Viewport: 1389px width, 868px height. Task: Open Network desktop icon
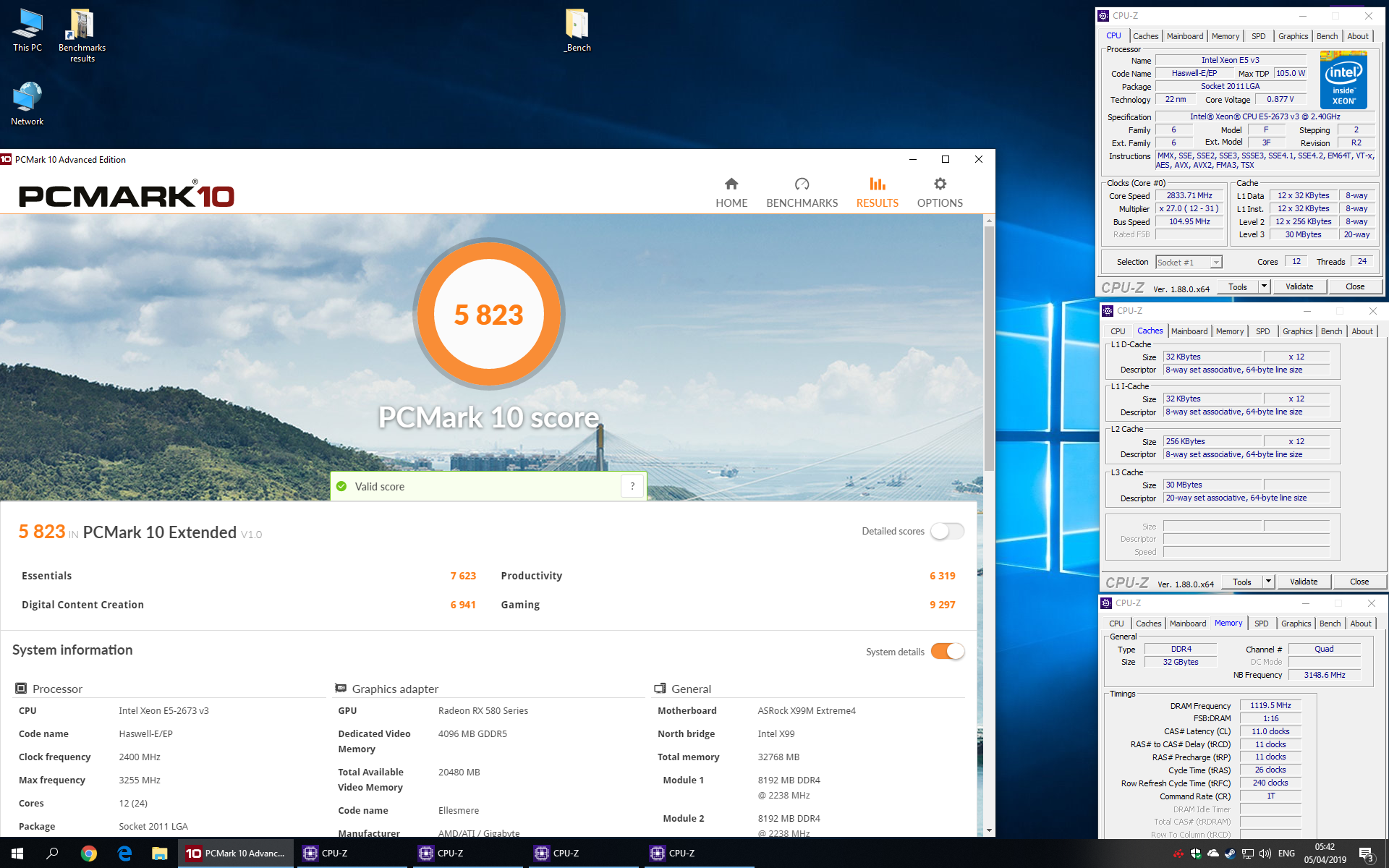[x=27, y=103]
